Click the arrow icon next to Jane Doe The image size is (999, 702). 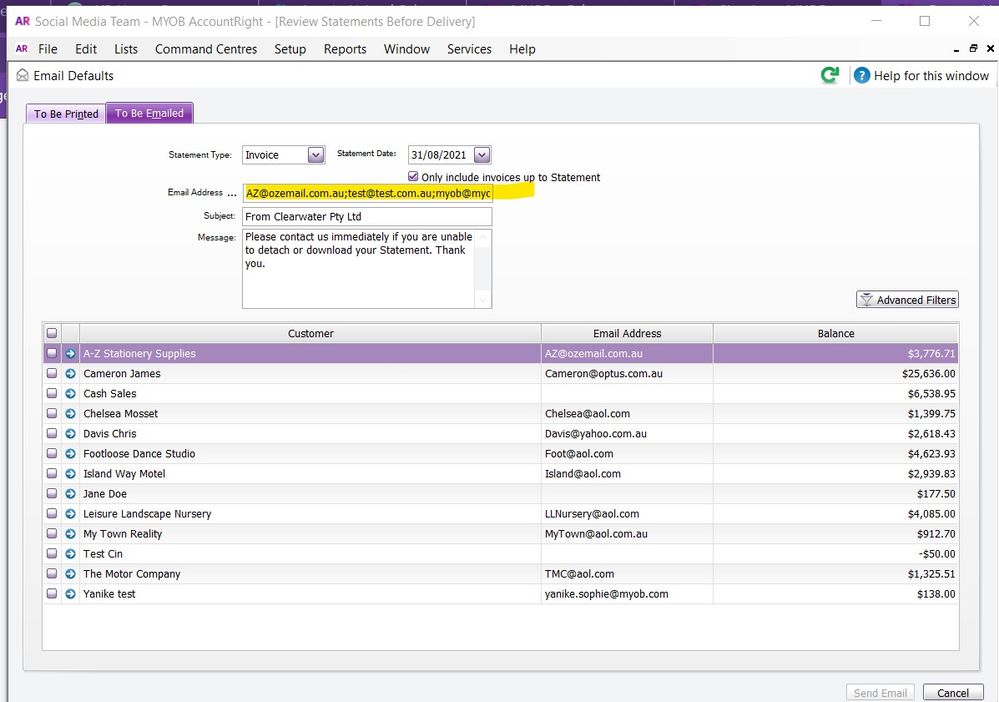(x=71, y=494)
